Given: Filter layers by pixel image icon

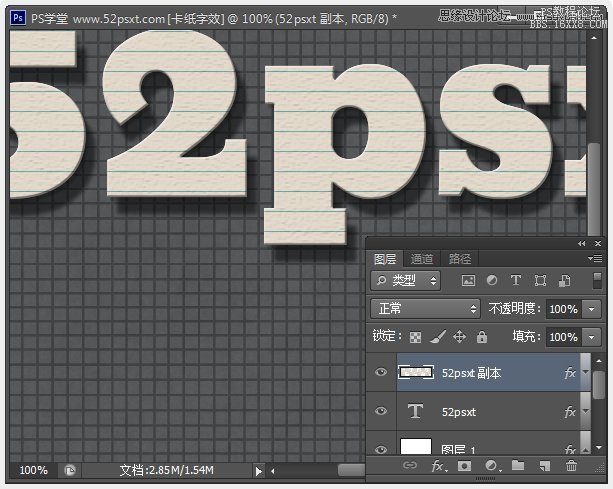Looking at the screenshot, I should [x=468, y=280].
